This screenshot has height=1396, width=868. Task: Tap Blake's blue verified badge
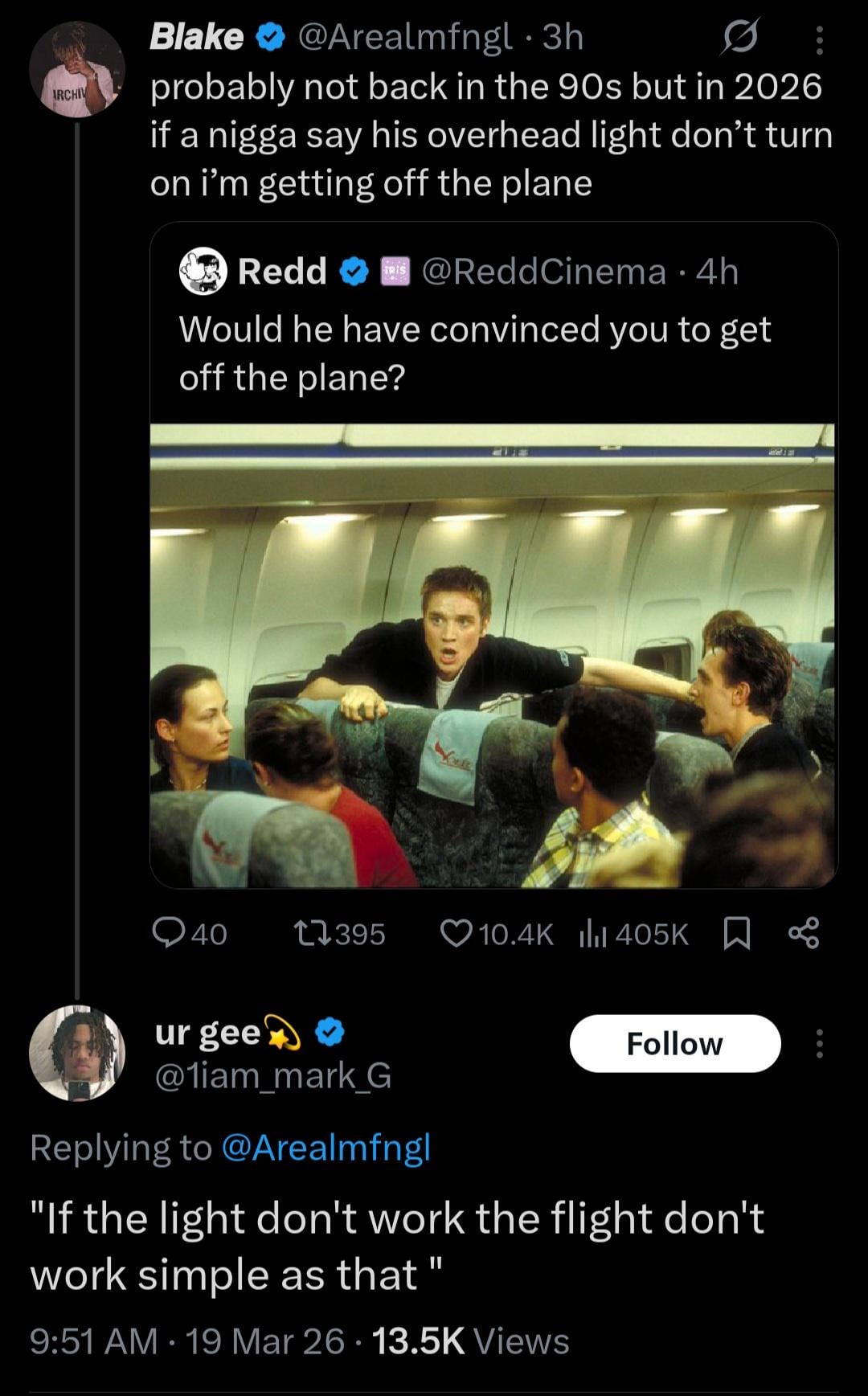click(x=269, y=38)
